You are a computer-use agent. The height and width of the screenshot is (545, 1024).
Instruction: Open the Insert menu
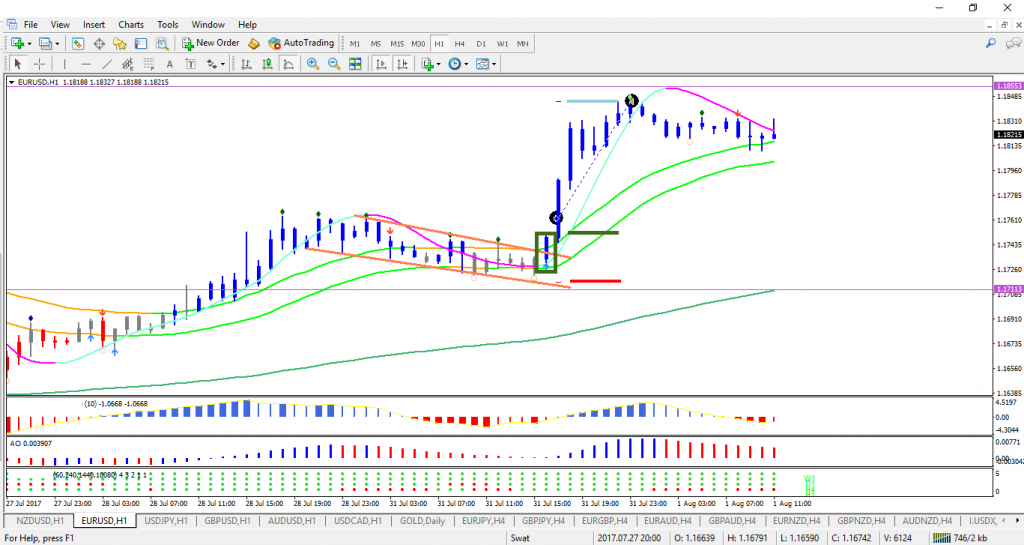point(93,24)
